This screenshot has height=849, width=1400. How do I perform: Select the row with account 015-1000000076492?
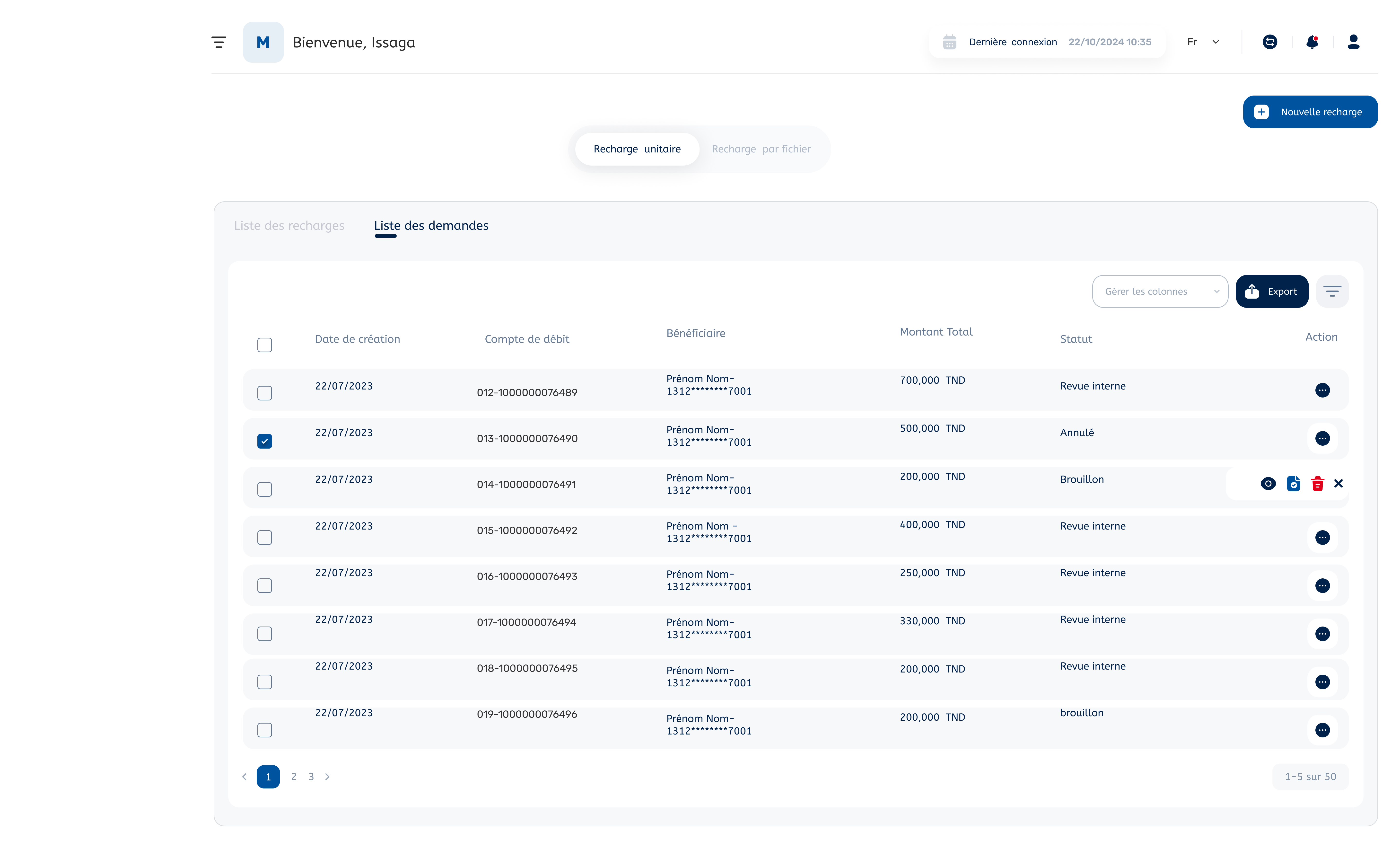click(x=265, y=538)
